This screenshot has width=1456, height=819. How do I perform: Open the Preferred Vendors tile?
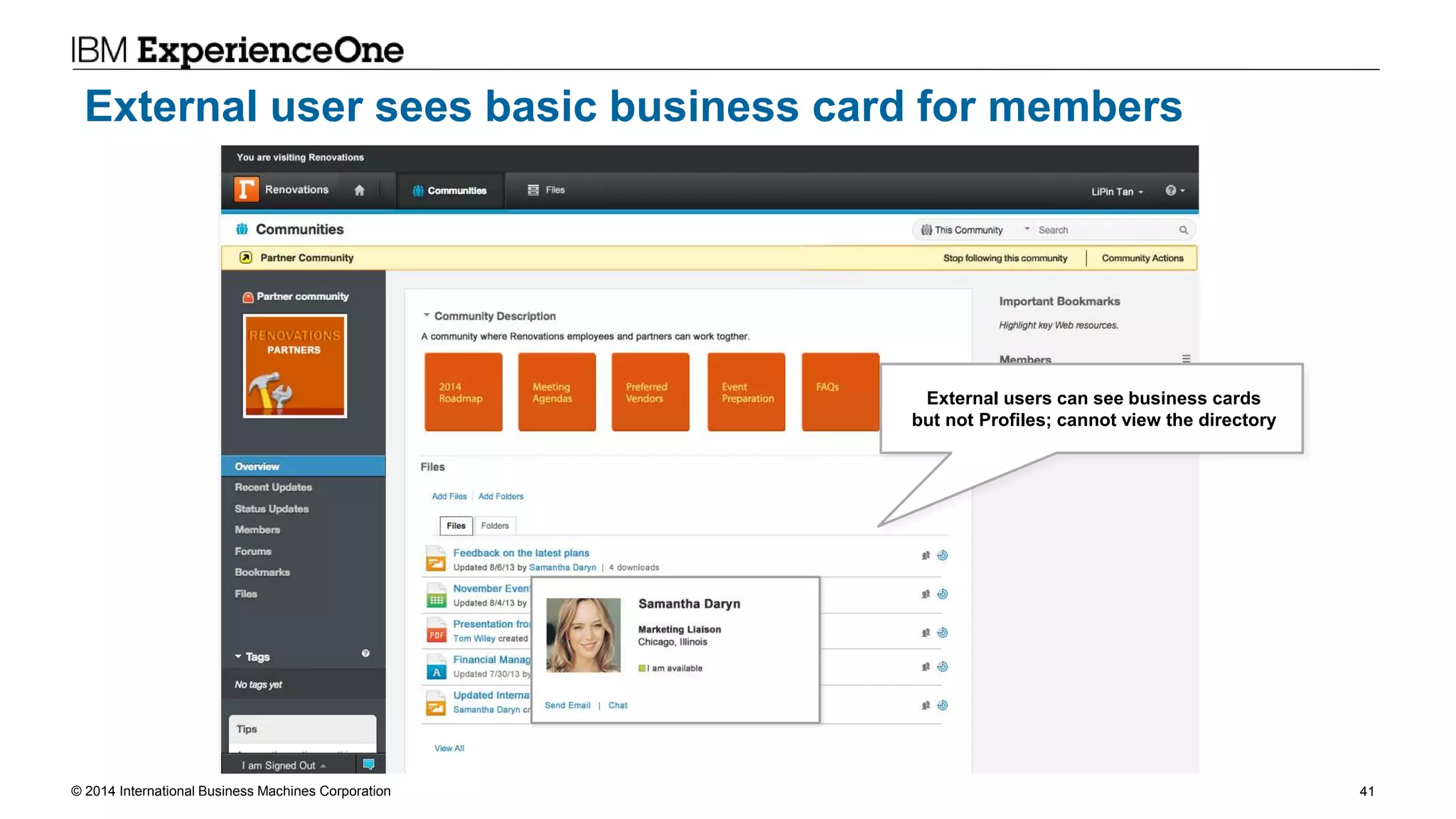651,392
